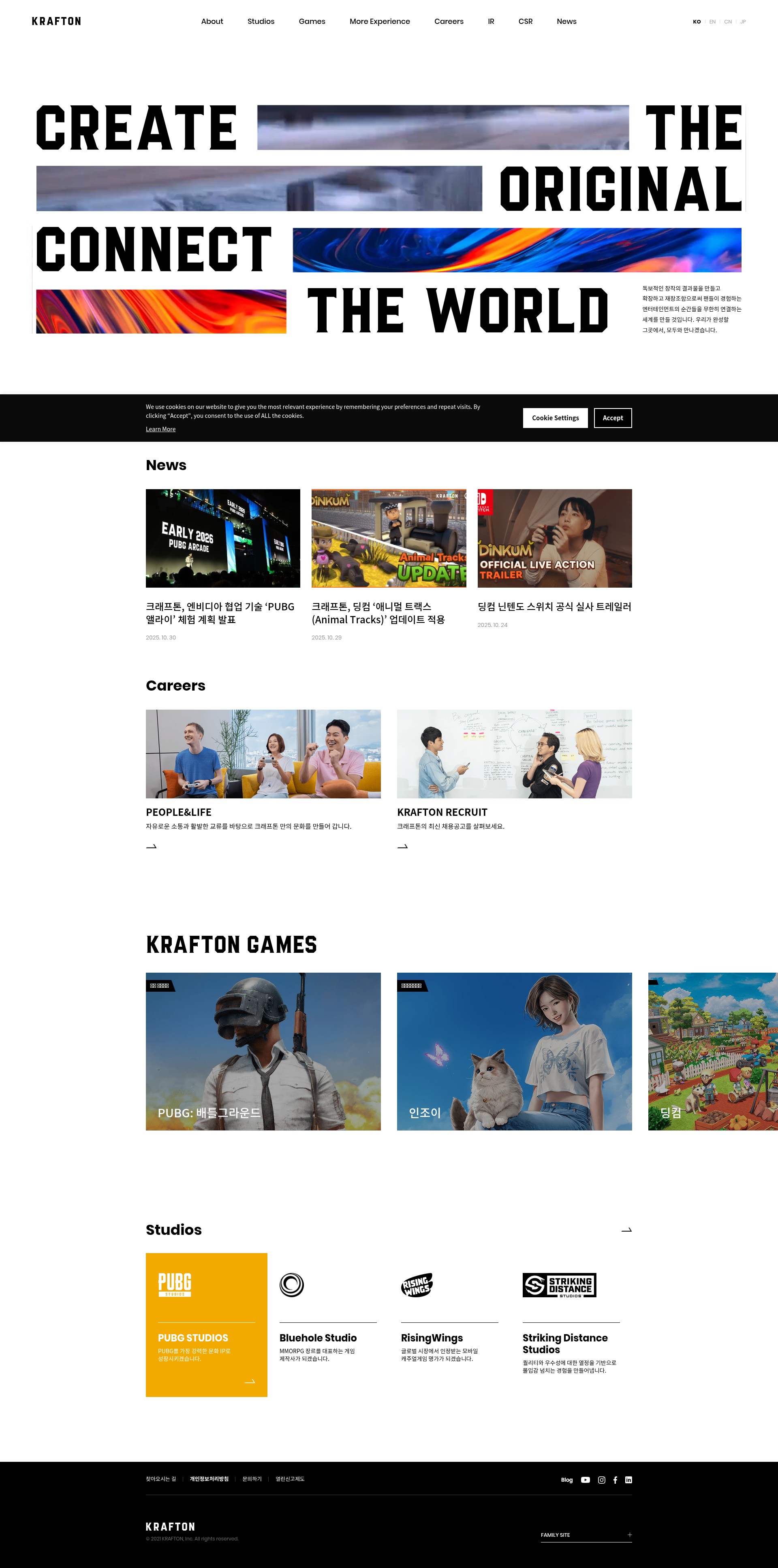Click the Careers section heading
778x1568 pixels.
175,685
